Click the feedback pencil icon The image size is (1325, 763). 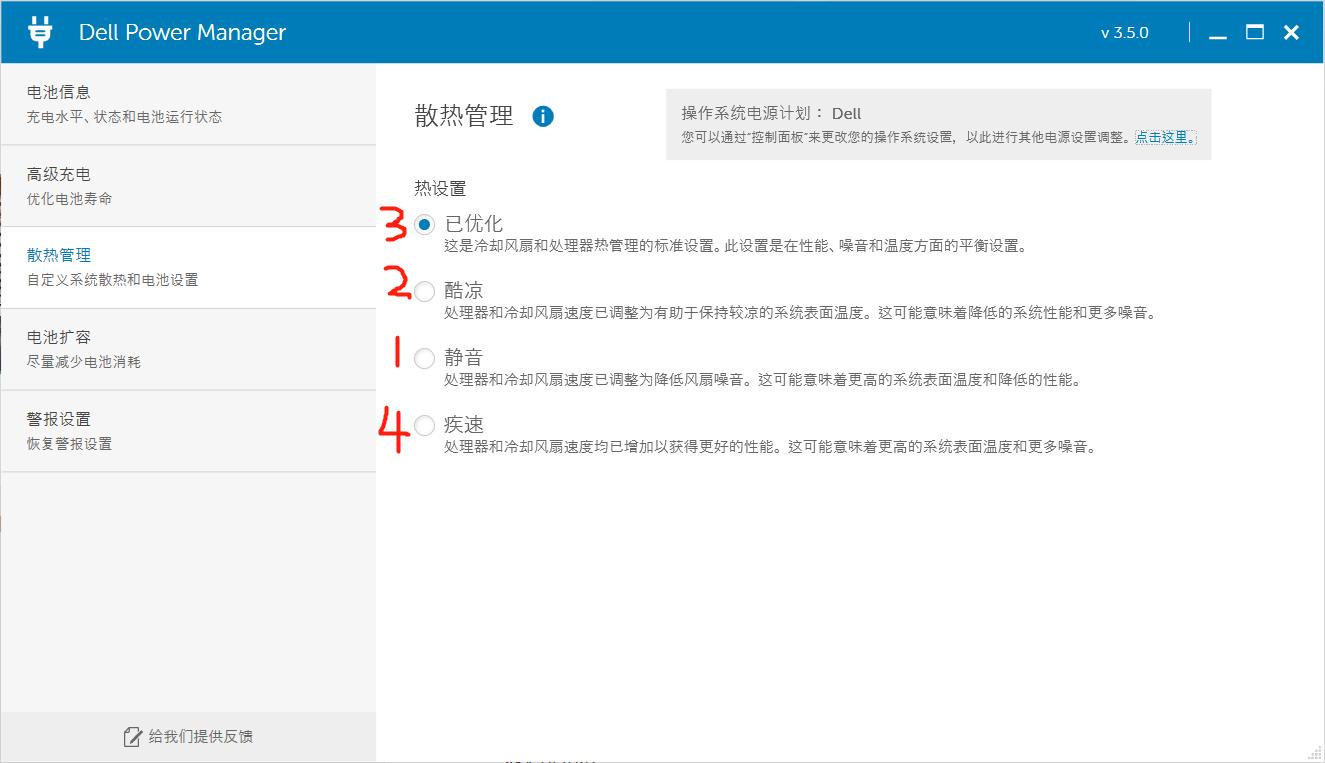click(x=131, y=736)
